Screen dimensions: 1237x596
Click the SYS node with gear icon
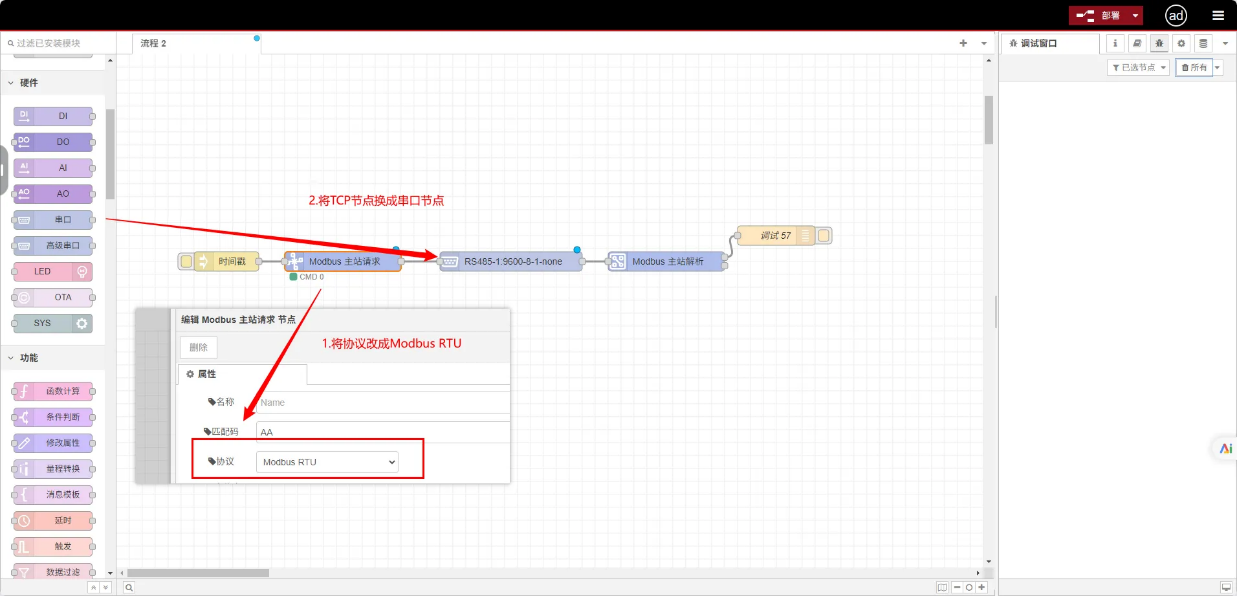click(55, 323)
